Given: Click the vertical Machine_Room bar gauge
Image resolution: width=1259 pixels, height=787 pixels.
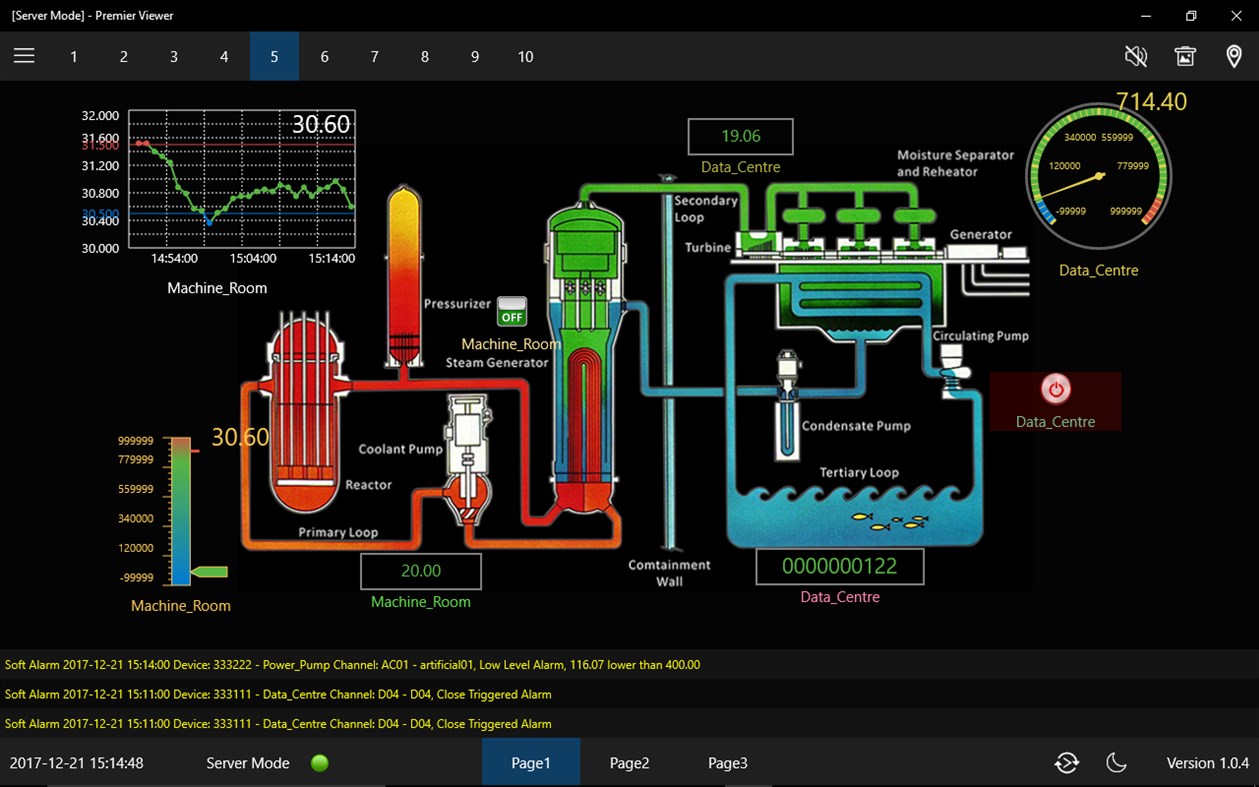Looking at the screenshot, I should (181, 510).
